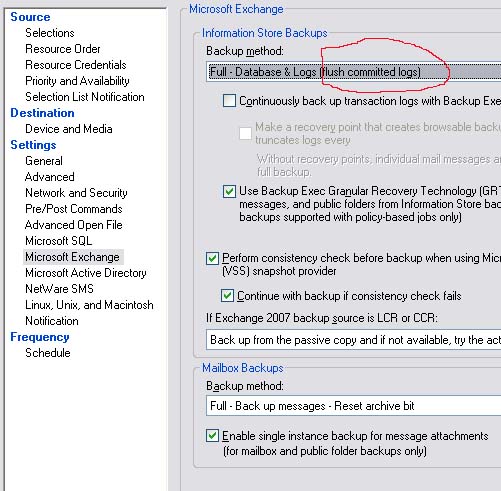
Task: Open Information Store Backup method dropdown
Action: (x=354, y=72)
